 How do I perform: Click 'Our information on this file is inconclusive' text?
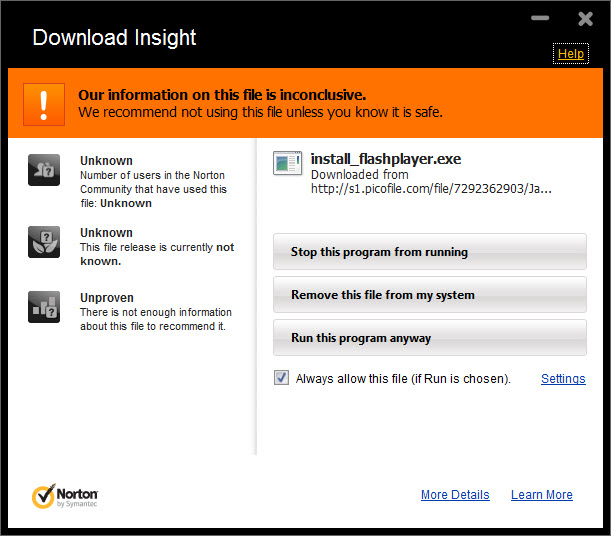tap(222, 95)
